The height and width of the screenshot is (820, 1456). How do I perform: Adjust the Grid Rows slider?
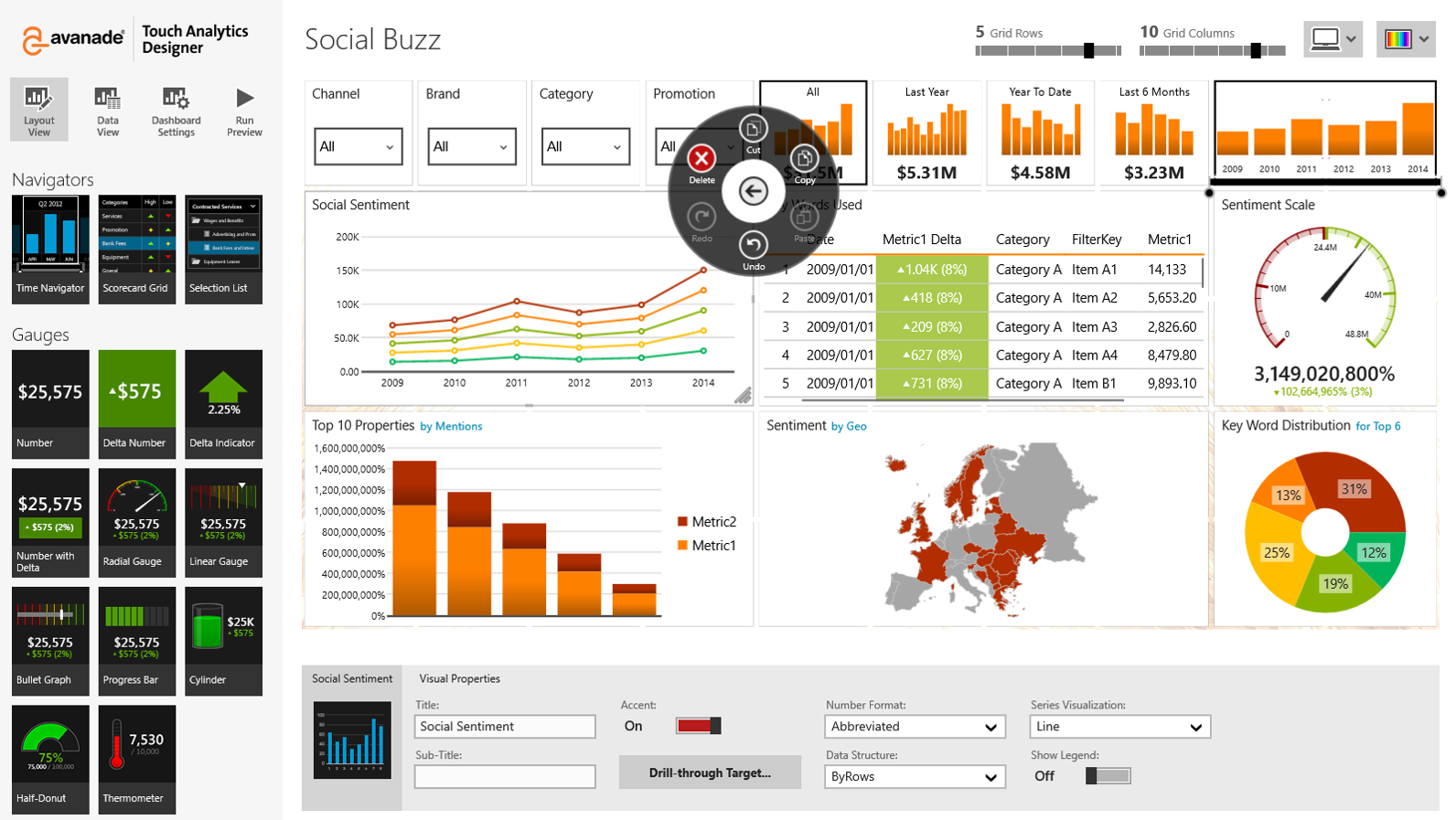pyautogui.click(x=1088, y=51)
